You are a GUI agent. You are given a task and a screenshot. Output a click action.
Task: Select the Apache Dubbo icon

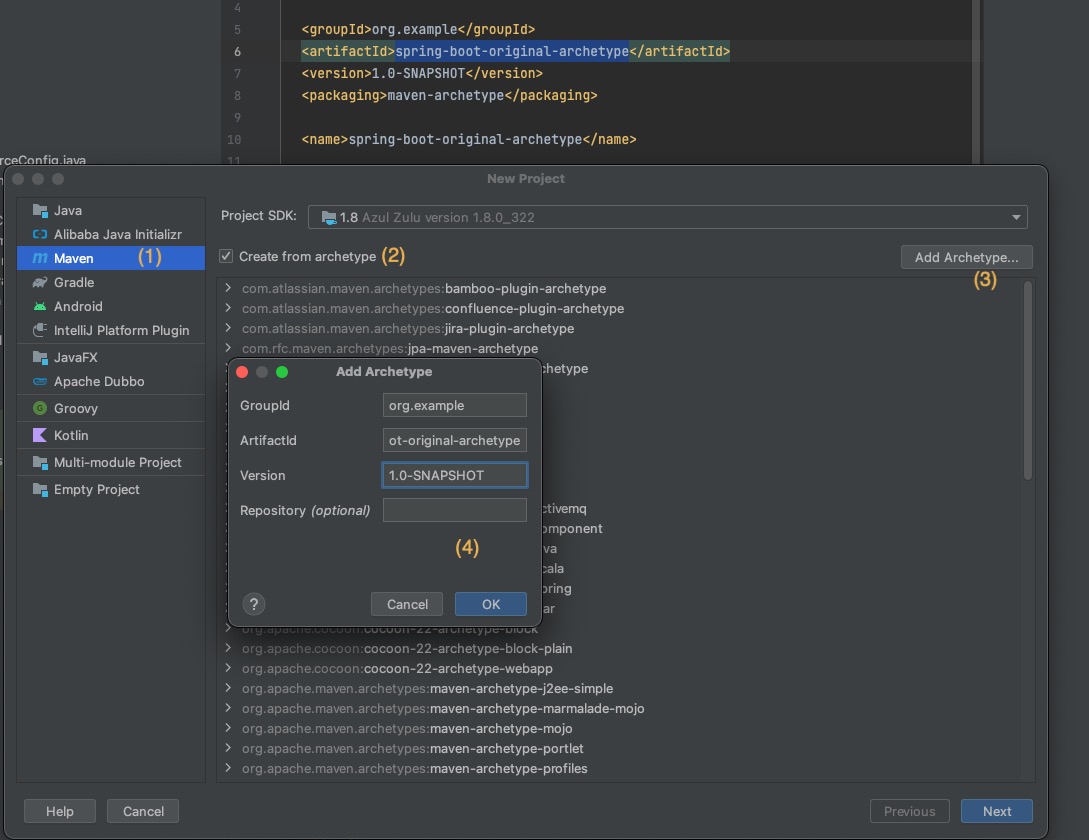point(40,381)
